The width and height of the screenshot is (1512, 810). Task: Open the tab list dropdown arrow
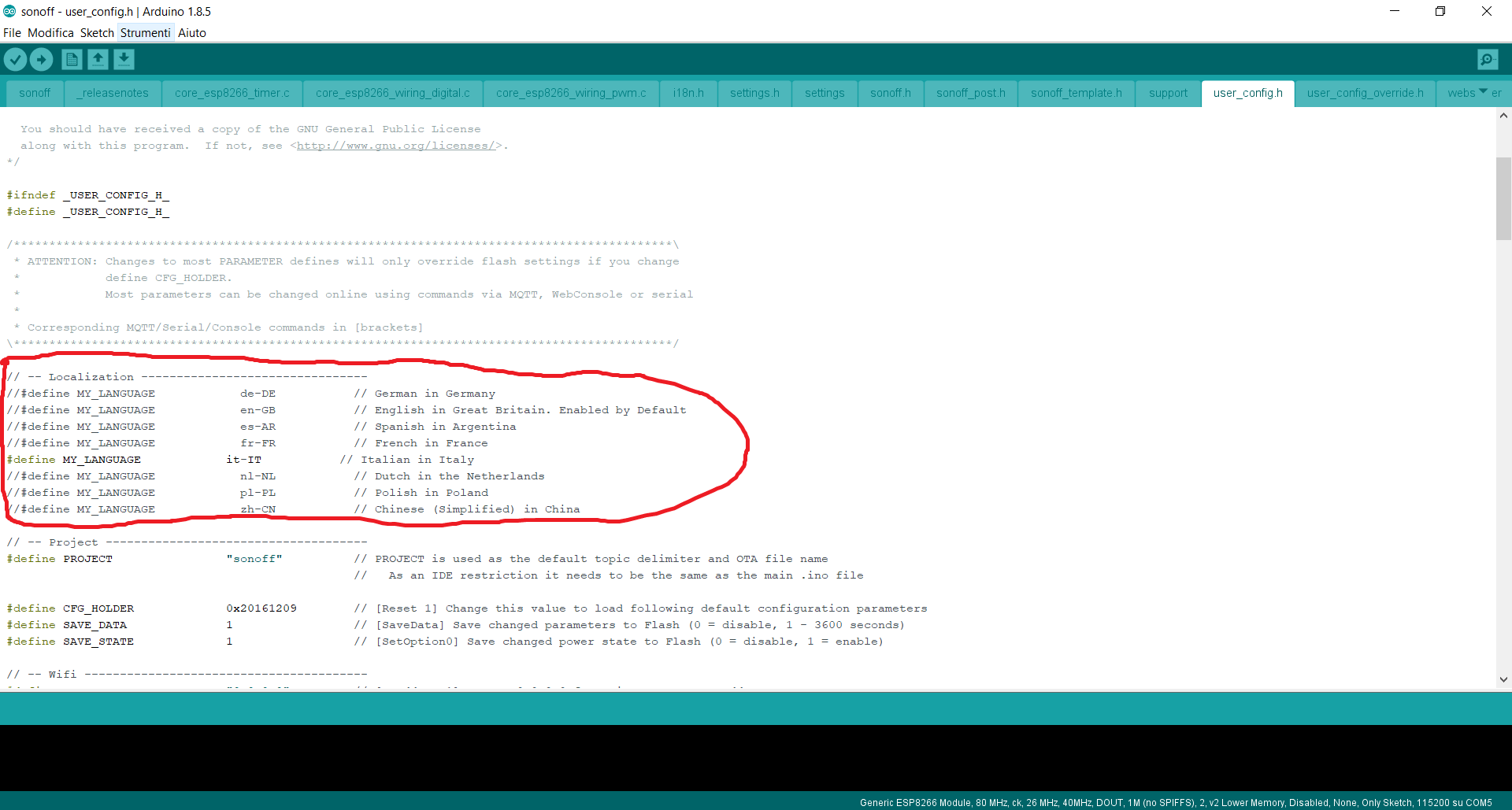(x=1483, y=92)
